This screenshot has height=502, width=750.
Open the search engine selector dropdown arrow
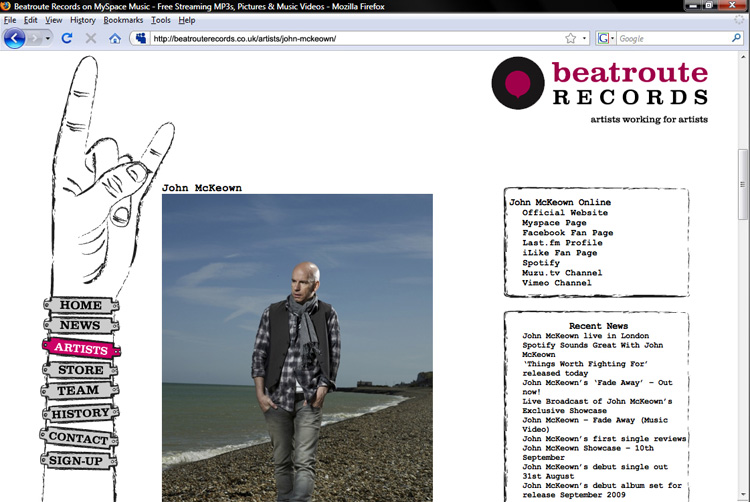point(612,38)
